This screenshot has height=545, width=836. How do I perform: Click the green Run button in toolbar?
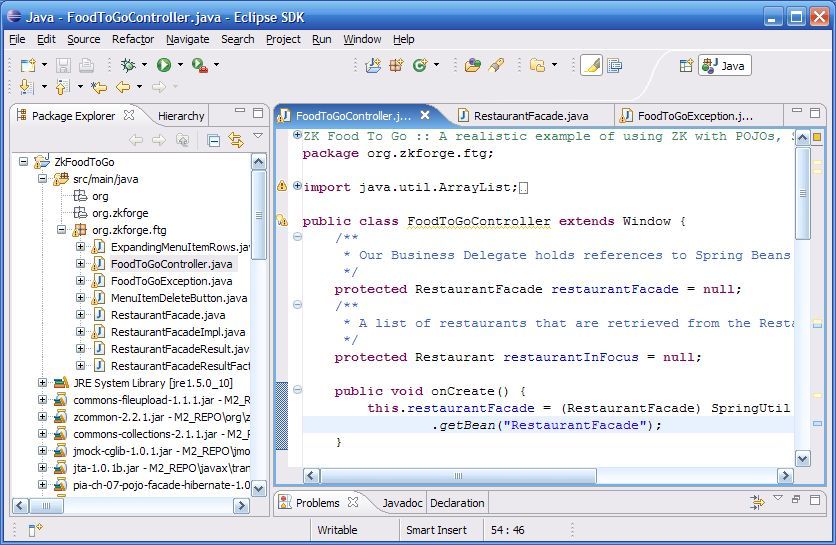(x=163, y=65)
